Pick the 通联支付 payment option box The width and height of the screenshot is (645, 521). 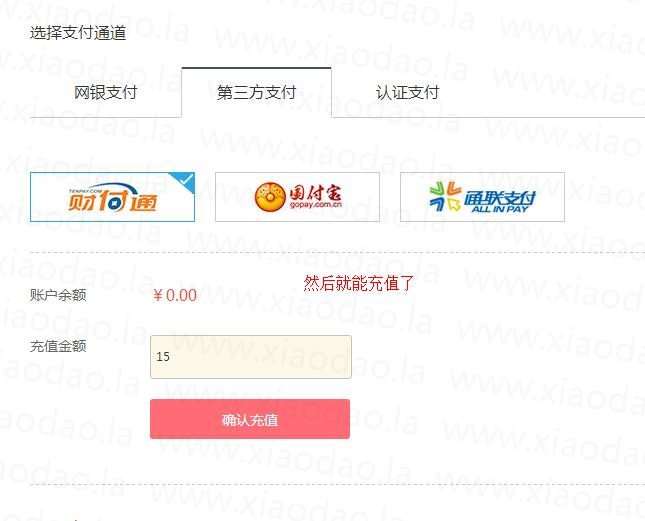pyautogui.click(x=483, y=197)
